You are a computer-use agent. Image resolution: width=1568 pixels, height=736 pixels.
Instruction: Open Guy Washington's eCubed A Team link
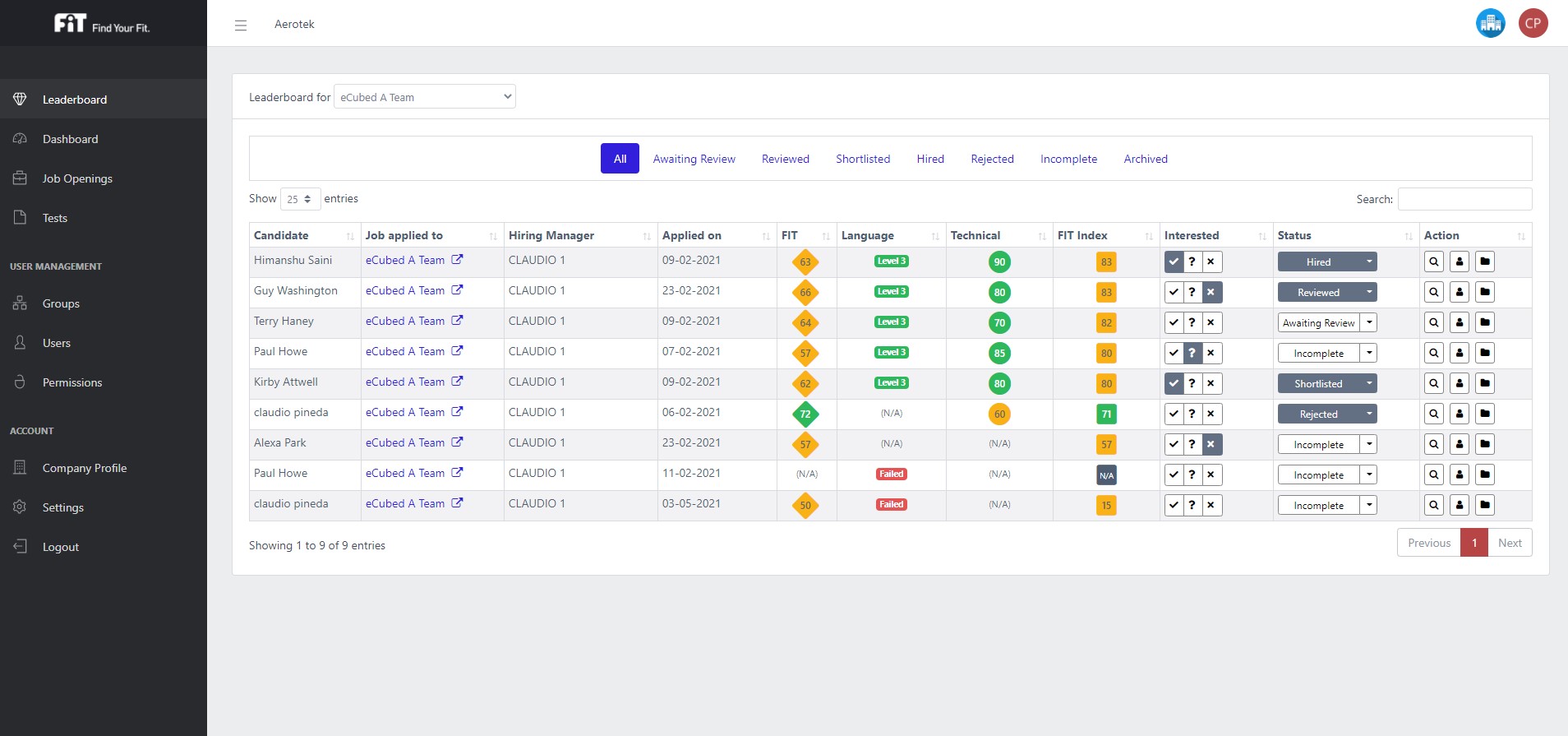405,290
